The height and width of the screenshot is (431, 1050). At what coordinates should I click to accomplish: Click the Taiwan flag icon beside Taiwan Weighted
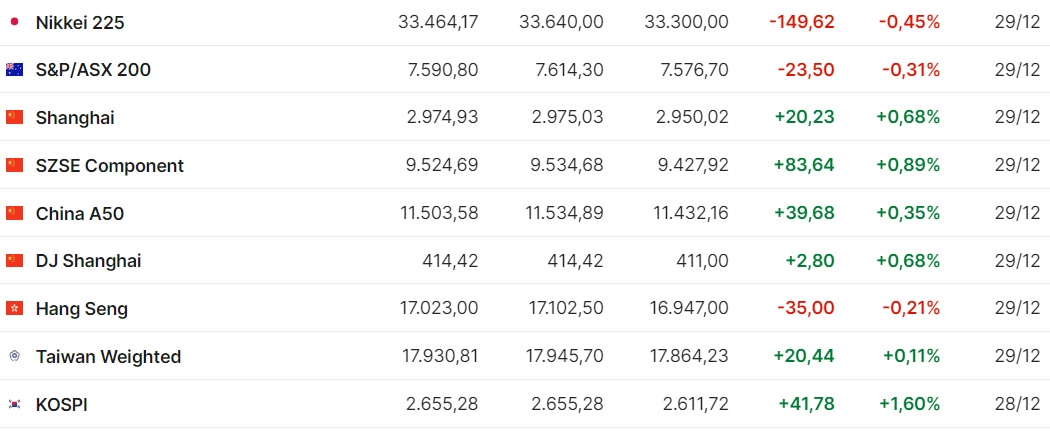tap(14, 357)
